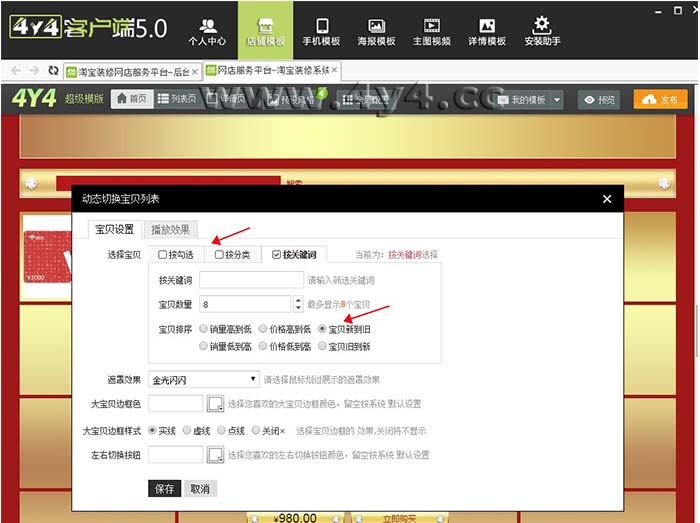This screenshot has width=700, height=523.
Task: Select the 主图视频 main video icon
Action: click(432, 30)
